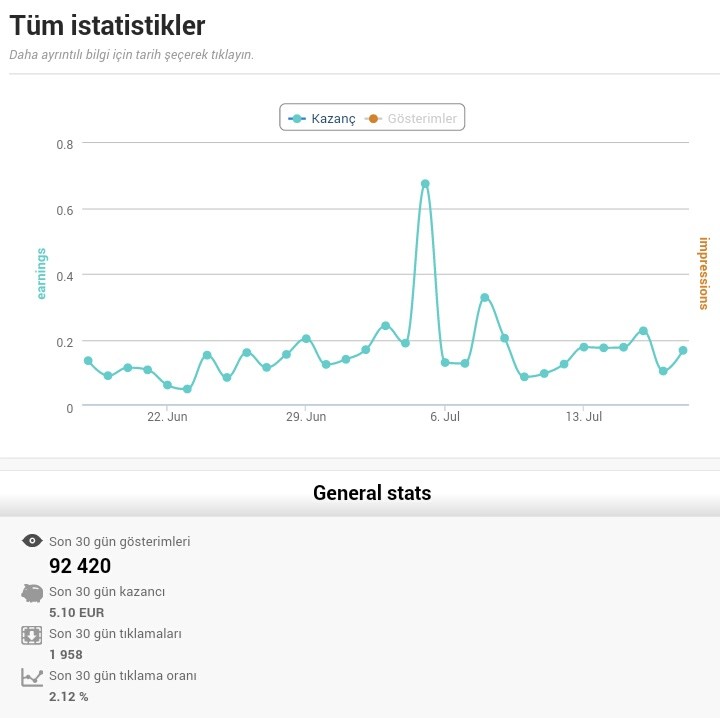
Task: Click the first data point on chart
Action: 88,361
